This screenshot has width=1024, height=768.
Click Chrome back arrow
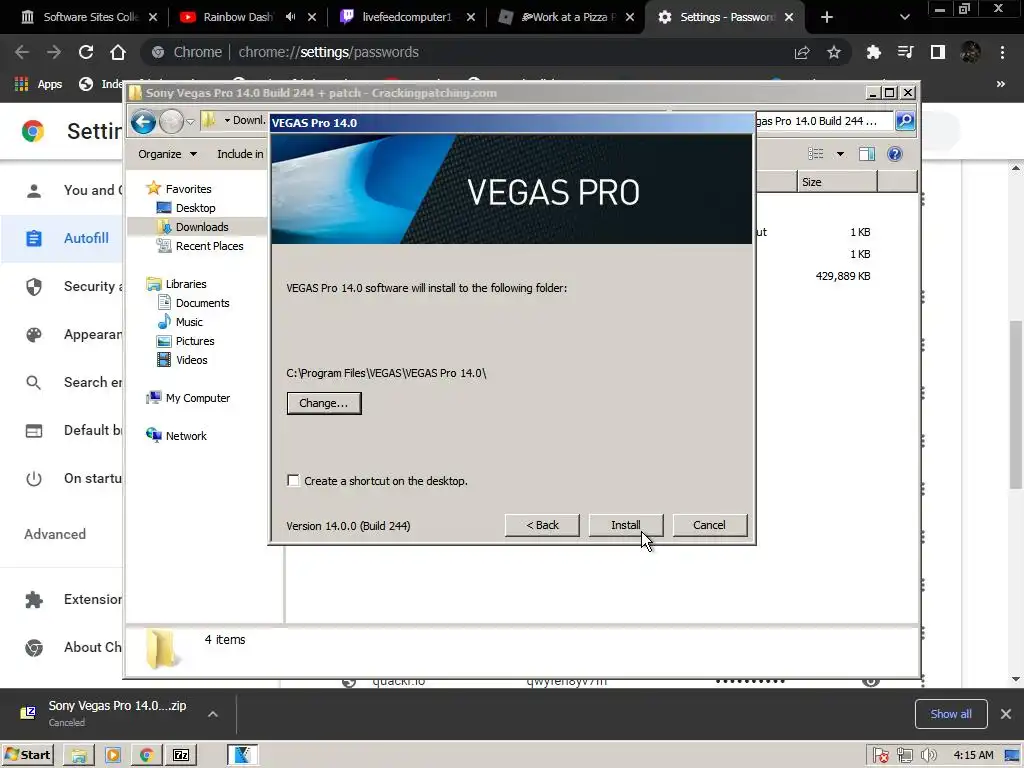click(22, 52)
